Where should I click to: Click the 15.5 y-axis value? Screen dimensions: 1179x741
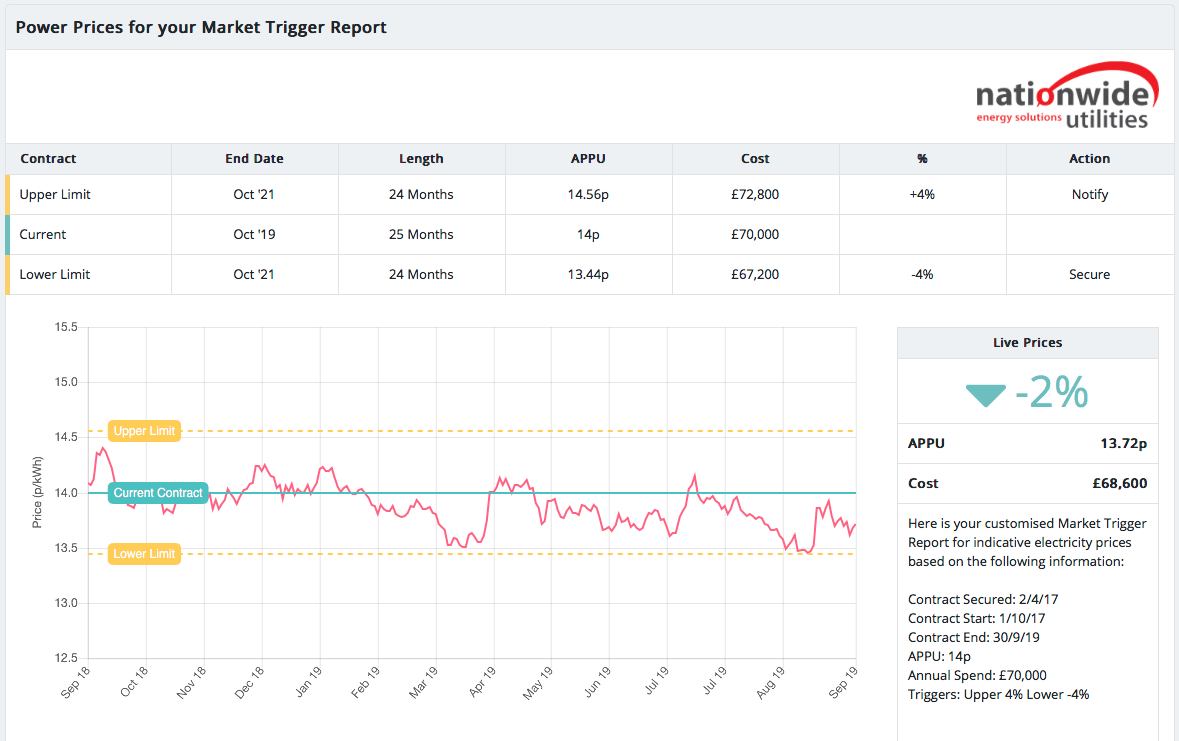tap(66, 327)
